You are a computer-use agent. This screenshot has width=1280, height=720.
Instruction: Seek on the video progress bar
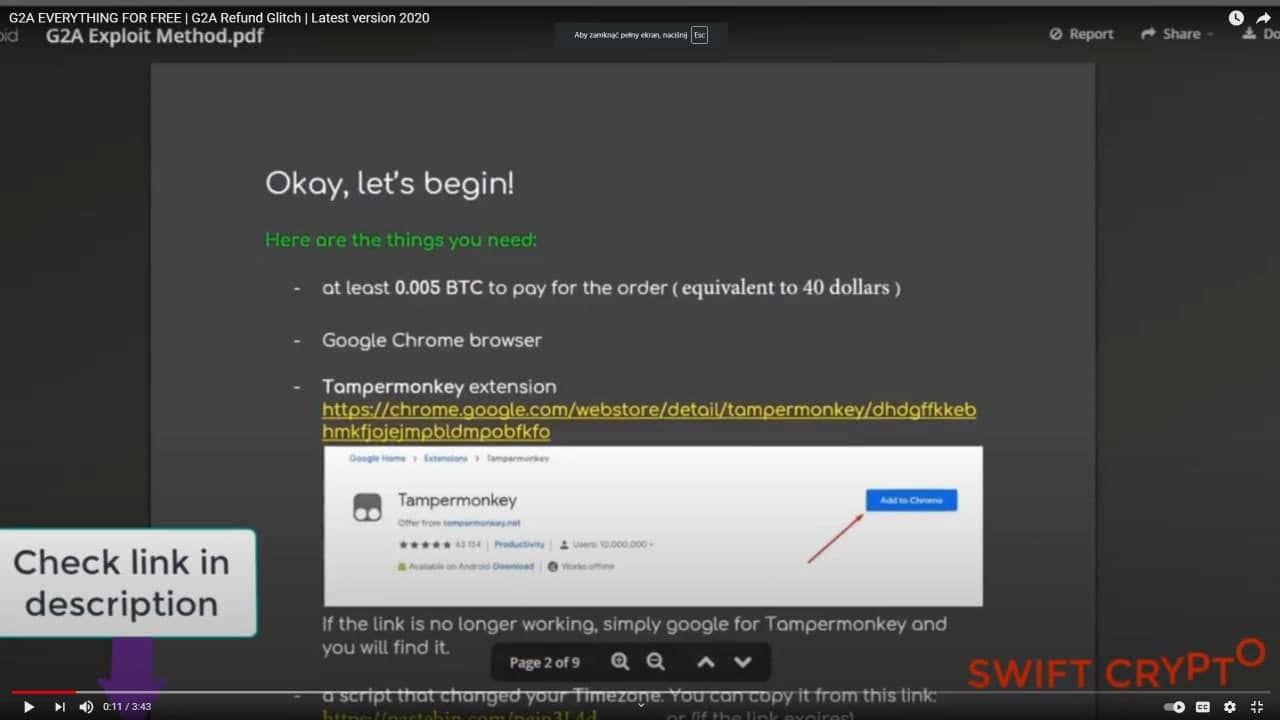640,691
